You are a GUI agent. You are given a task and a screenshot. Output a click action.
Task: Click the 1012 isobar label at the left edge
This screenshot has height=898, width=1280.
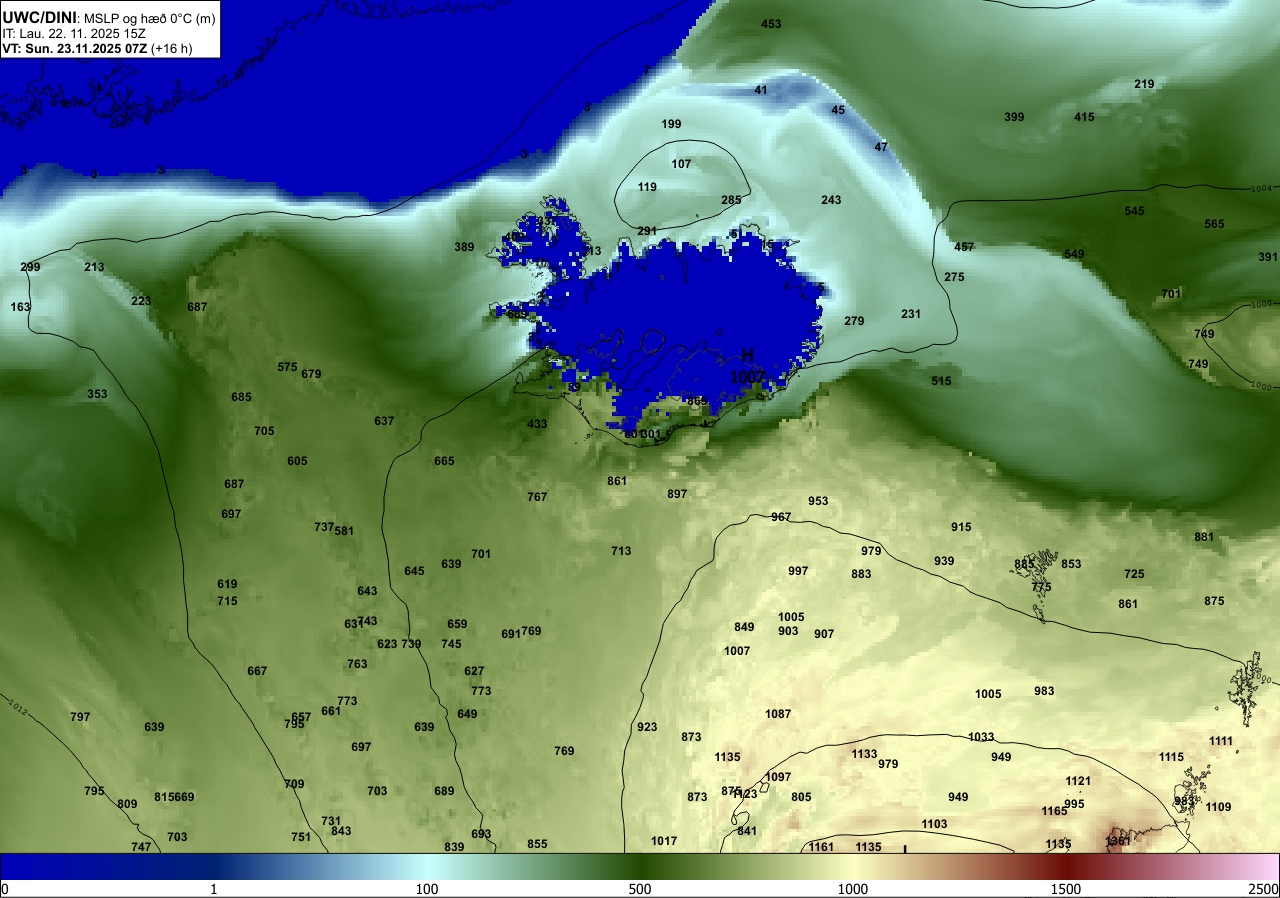pyautogui.click(x=16, y=708)
